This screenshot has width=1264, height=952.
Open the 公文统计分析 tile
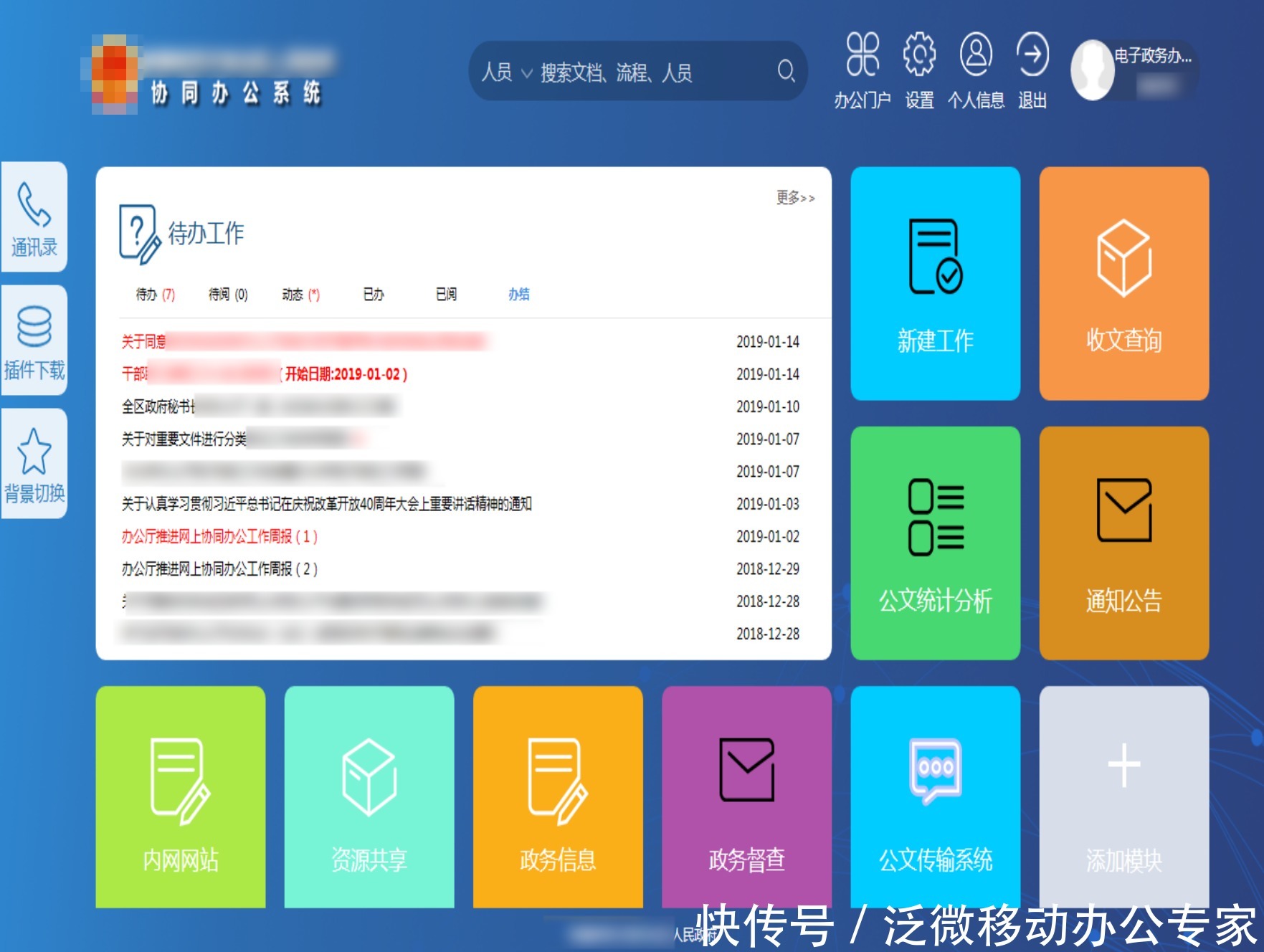[x=935, y=543]
